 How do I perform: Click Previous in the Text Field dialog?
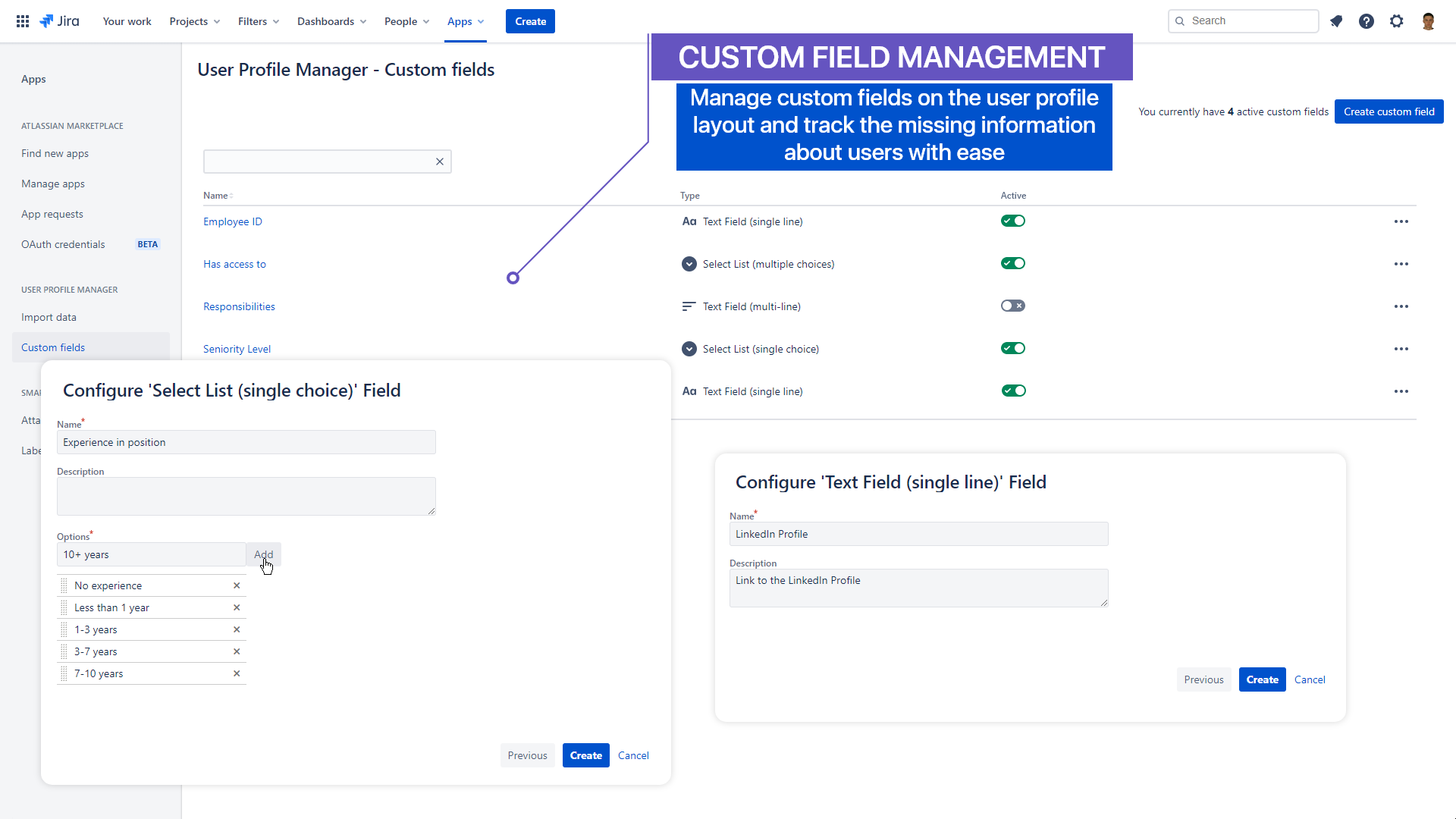(1204, 679)
